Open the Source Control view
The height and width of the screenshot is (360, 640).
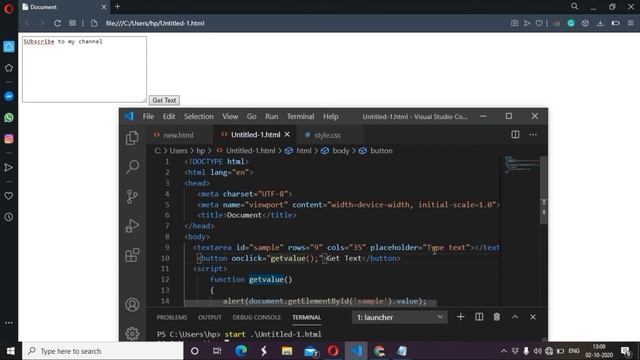pyautogui.click(x=132, y=196)
